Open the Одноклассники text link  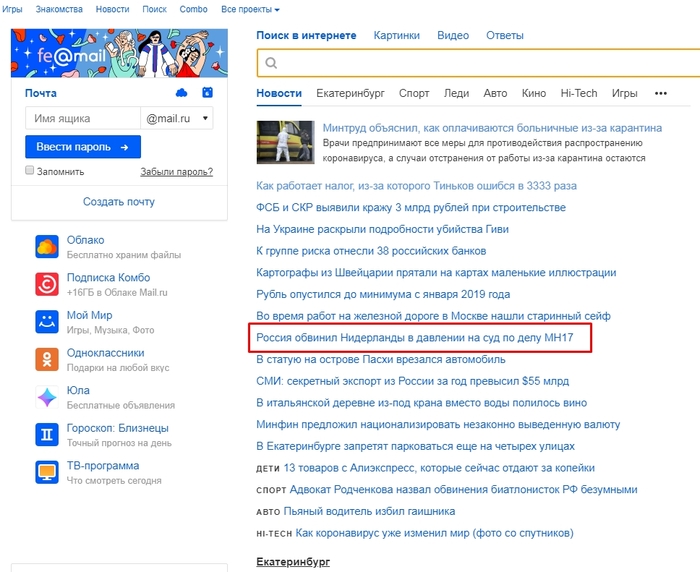click(105, 353)
